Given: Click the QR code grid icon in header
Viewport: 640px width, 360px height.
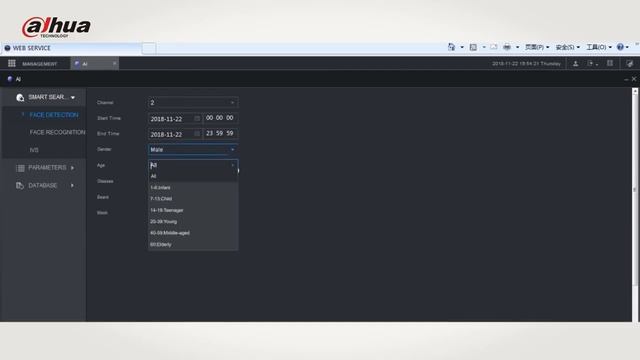Looking at the screenshot, I should (x=610, y=63).
